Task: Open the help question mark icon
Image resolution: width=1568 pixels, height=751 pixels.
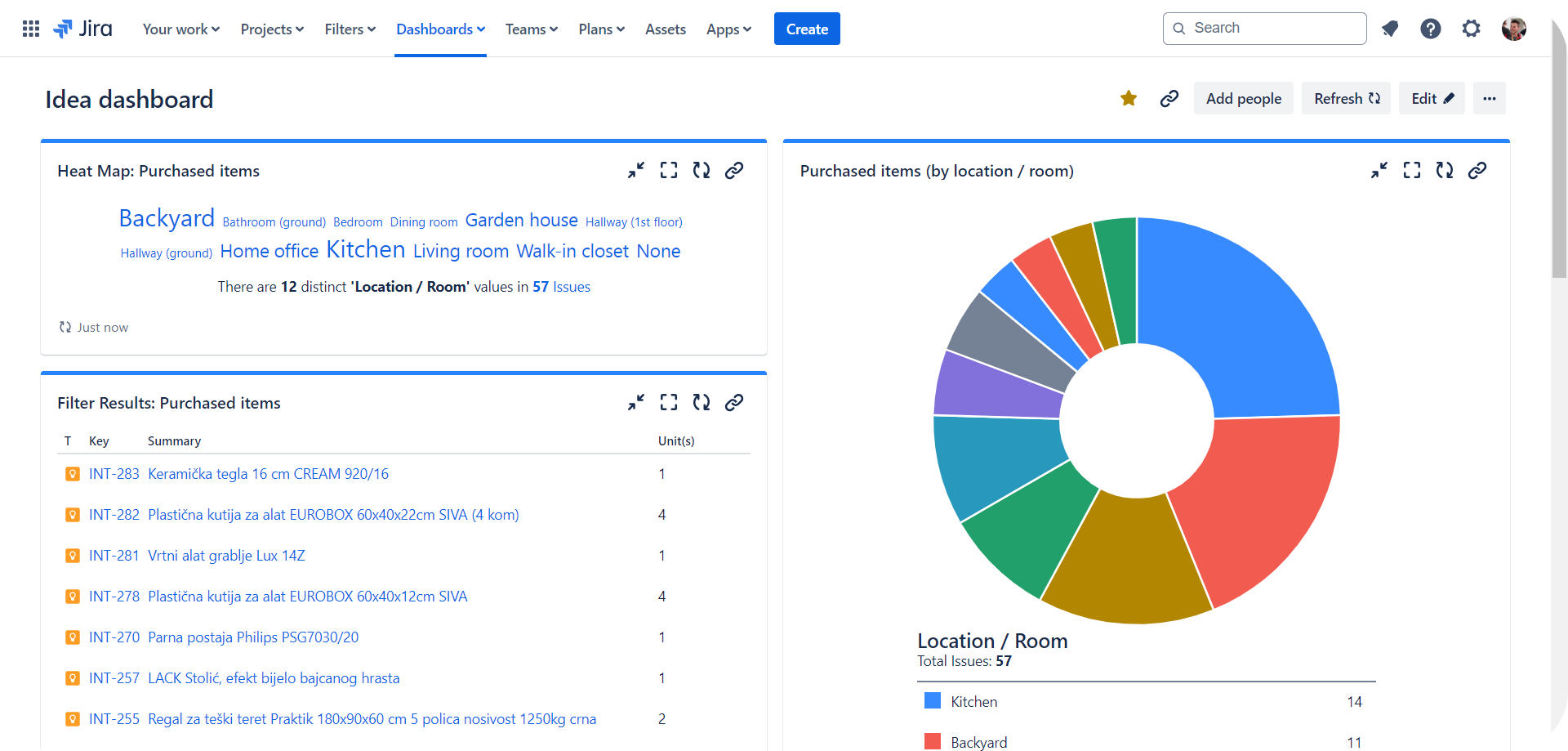Action: 1431,29
